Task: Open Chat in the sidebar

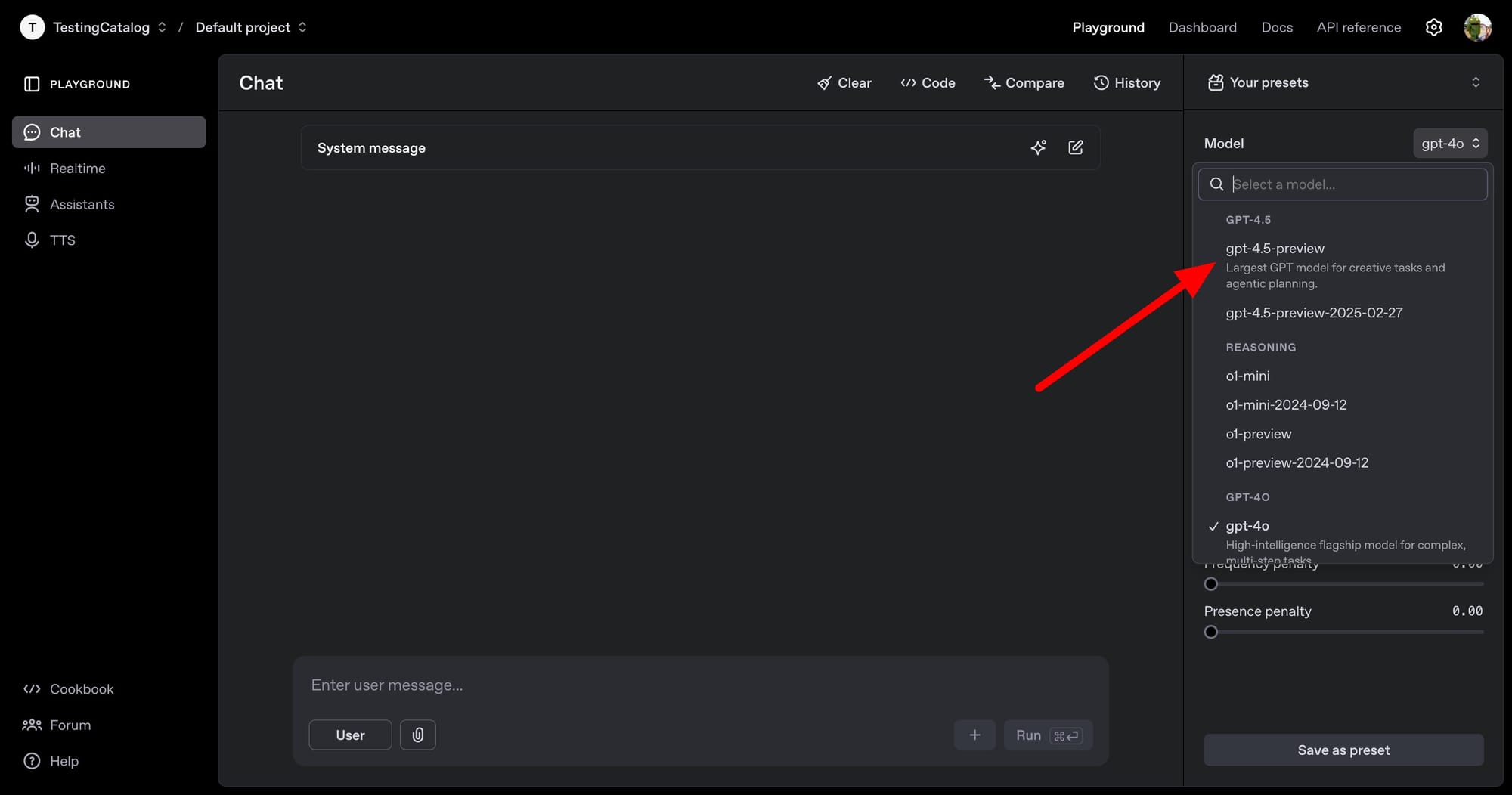Action: click(x=109, y=132)
